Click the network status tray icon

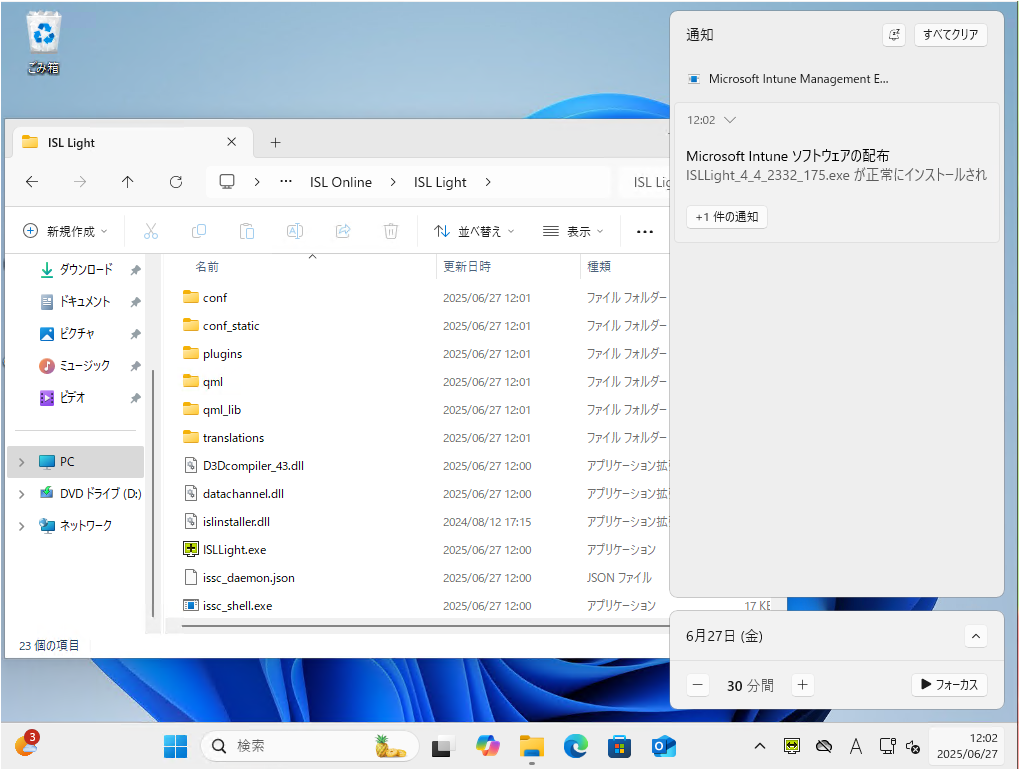pos(887,746)
